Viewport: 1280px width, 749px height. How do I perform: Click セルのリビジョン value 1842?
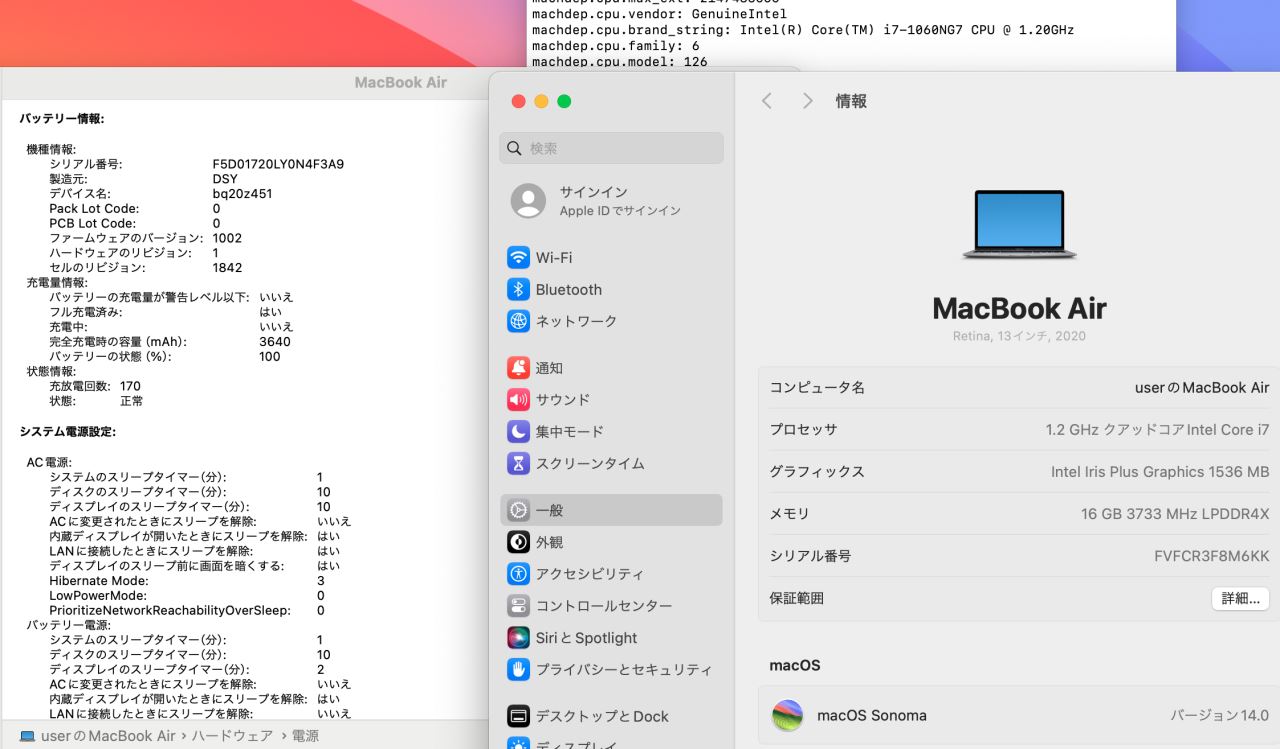[x=227, y=268]
